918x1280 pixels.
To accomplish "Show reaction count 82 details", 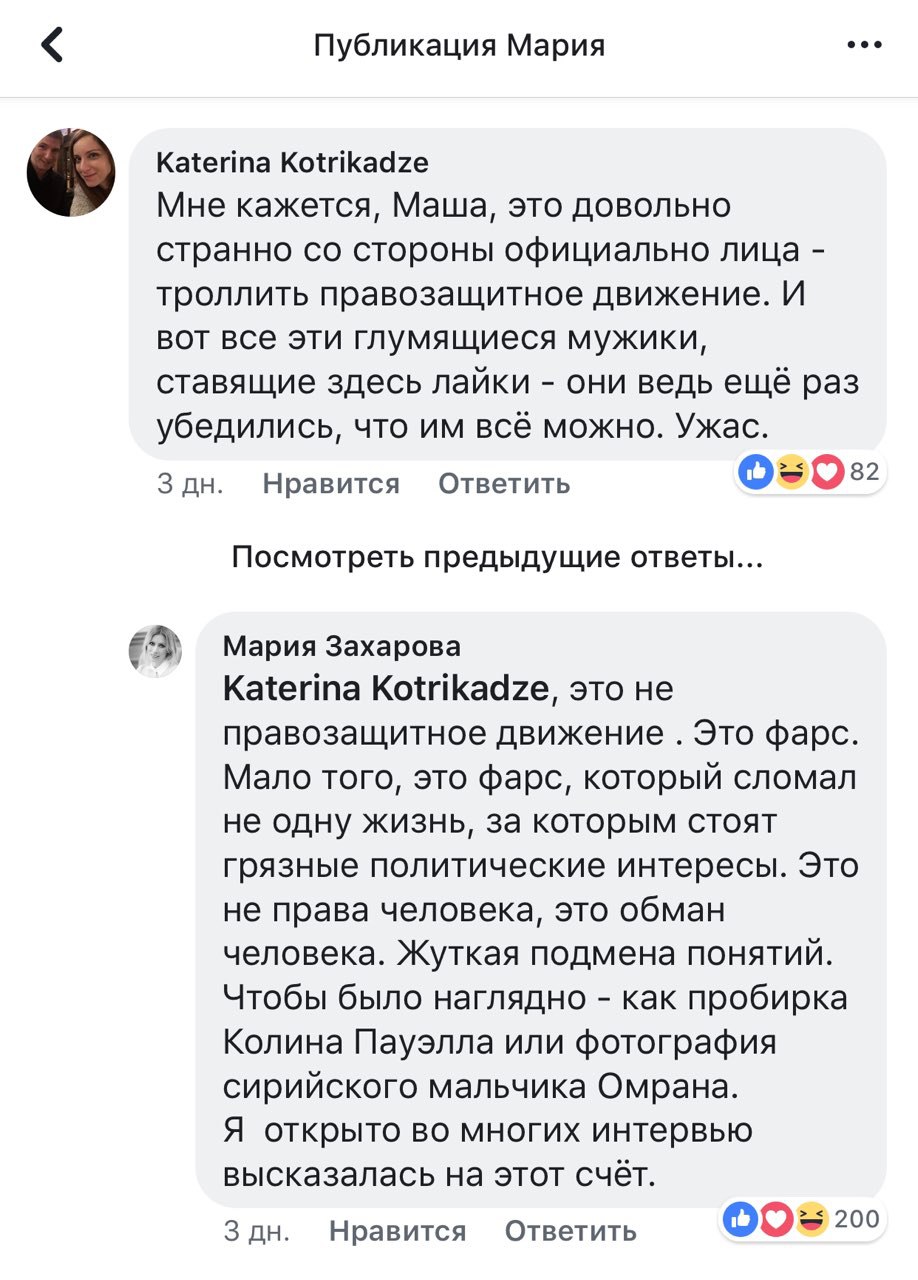I will (864, 472).
